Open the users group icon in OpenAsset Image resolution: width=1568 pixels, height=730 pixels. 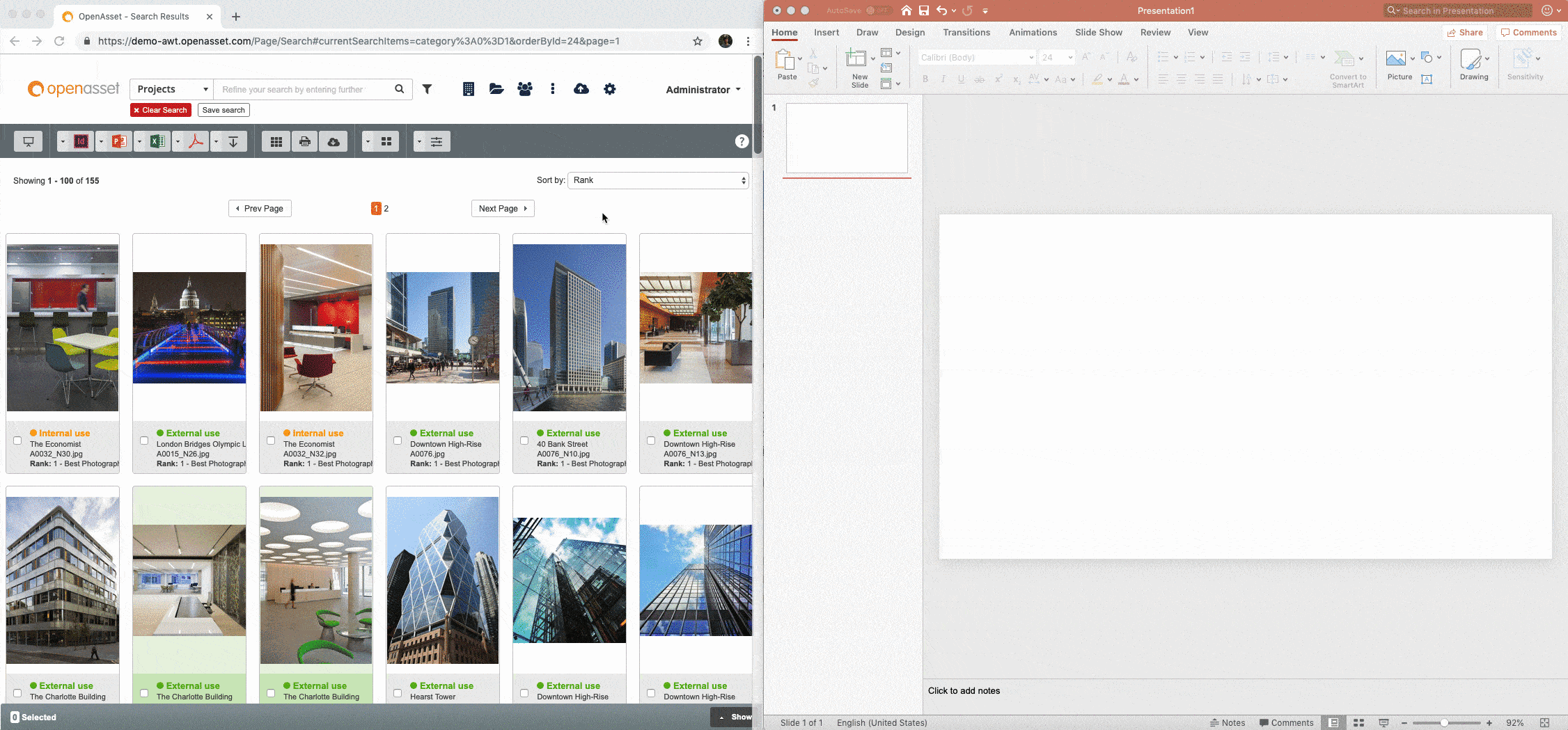(x=525, y=89)
